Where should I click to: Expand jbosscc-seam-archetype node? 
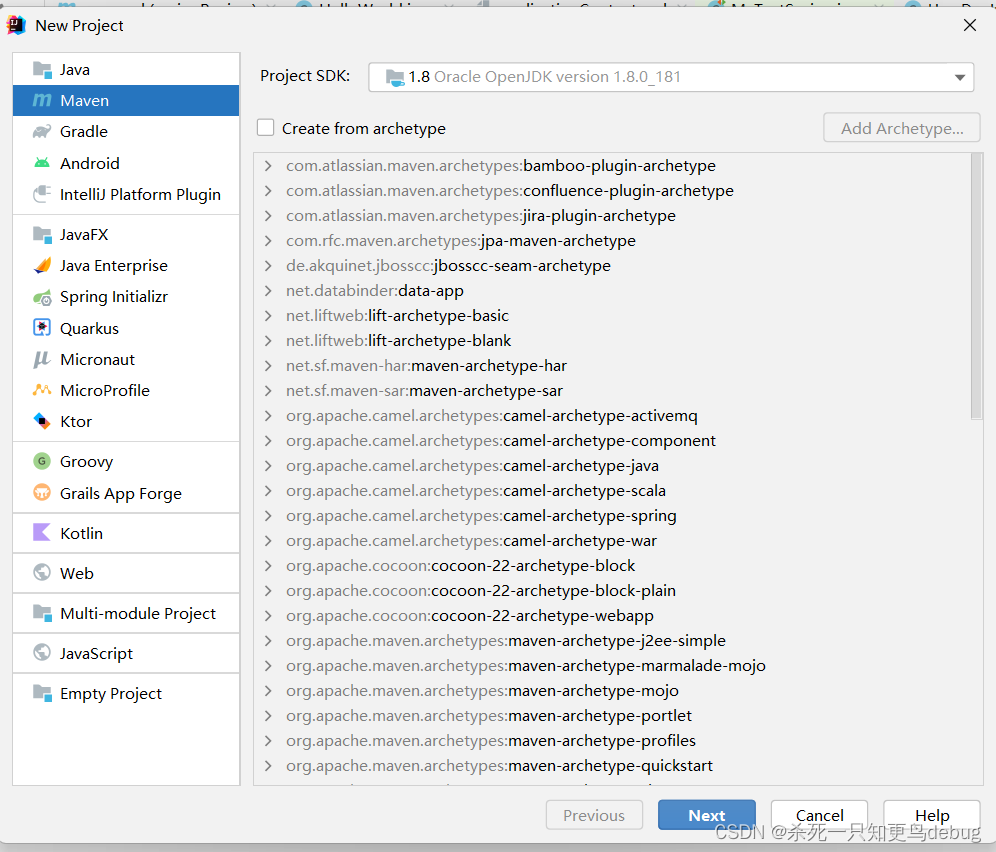(x=268, y=266)
